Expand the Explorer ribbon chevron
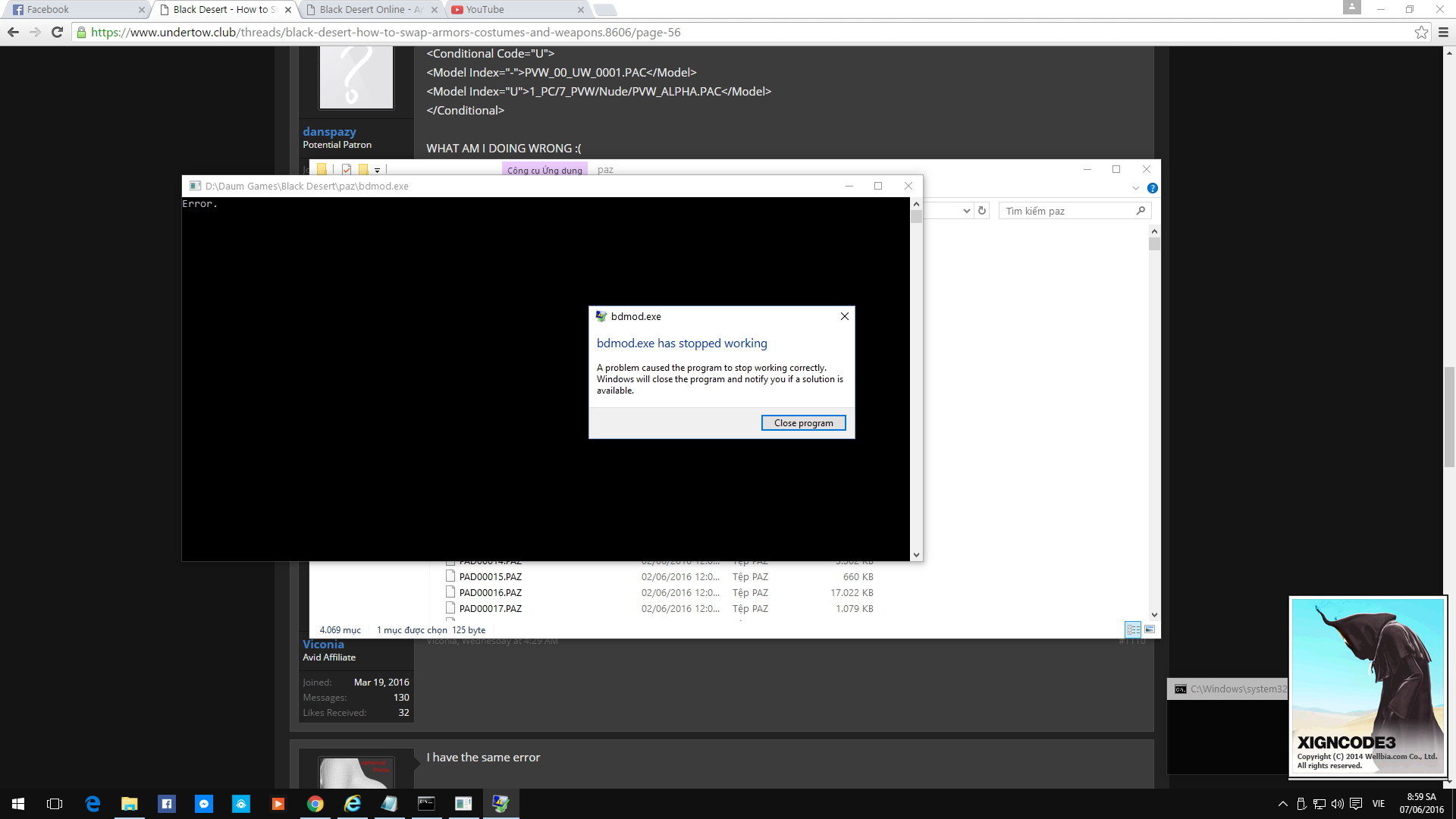 (1135, 188)
